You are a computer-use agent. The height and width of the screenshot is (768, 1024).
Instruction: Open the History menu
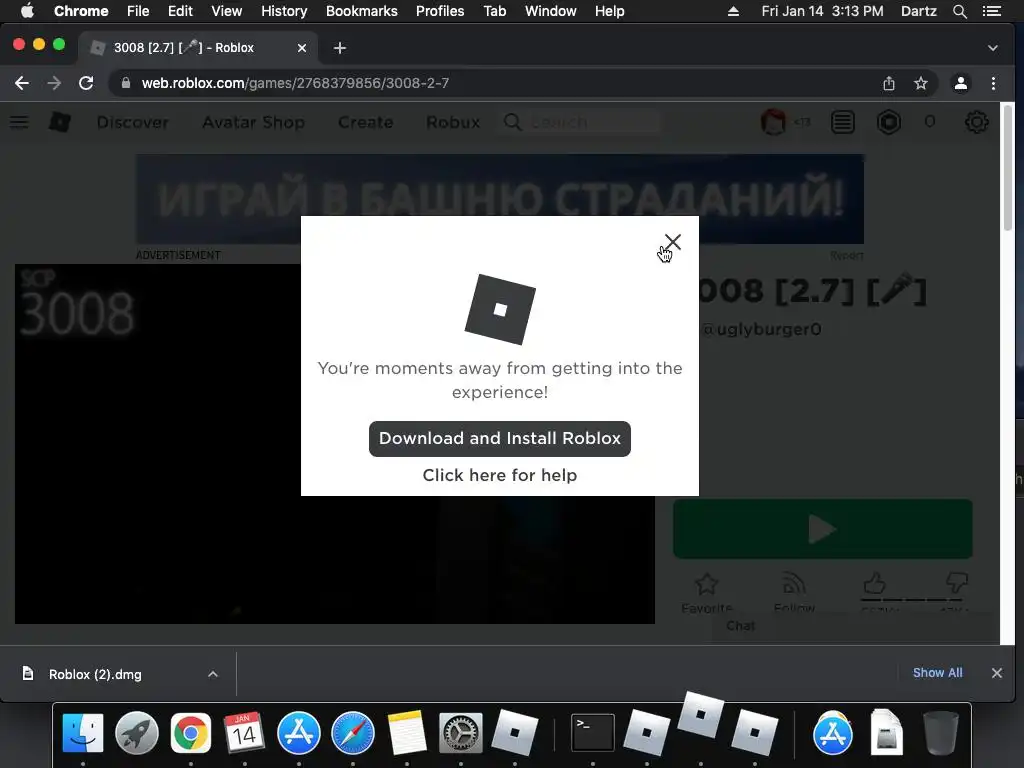pyautogui.click(x=284, y=11)
